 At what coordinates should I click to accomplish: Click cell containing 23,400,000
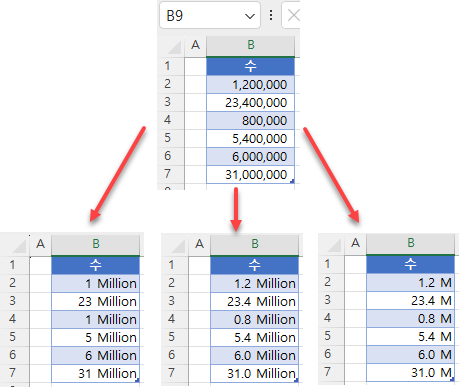(251, 103)
